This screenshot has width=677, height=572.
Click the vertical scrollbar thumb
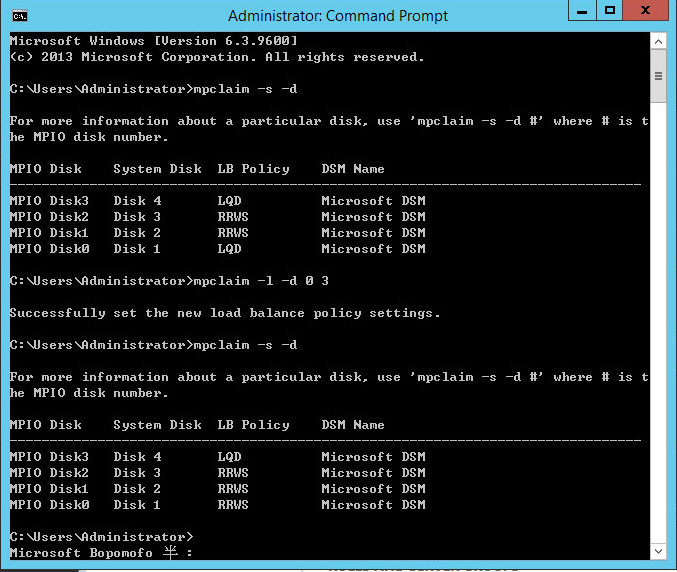(x=658, y=76)
